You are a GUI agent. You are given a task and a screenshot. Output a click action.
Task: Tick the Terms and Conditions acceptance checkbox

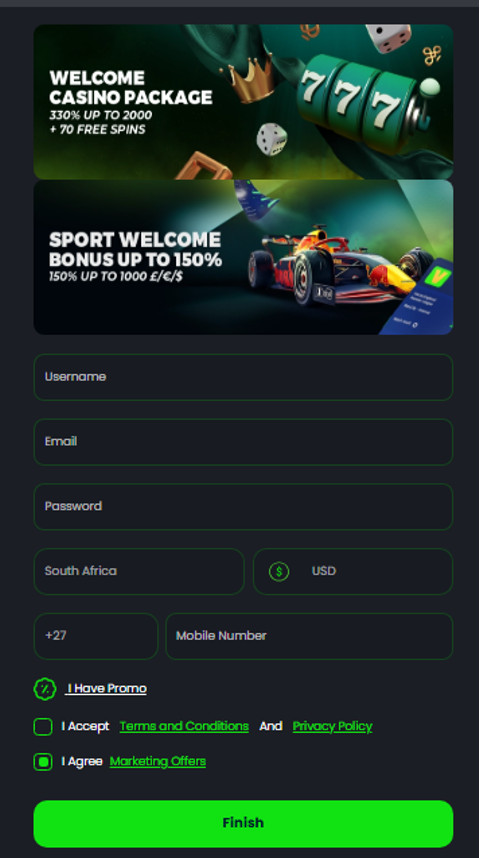click(x=43, y=727)
